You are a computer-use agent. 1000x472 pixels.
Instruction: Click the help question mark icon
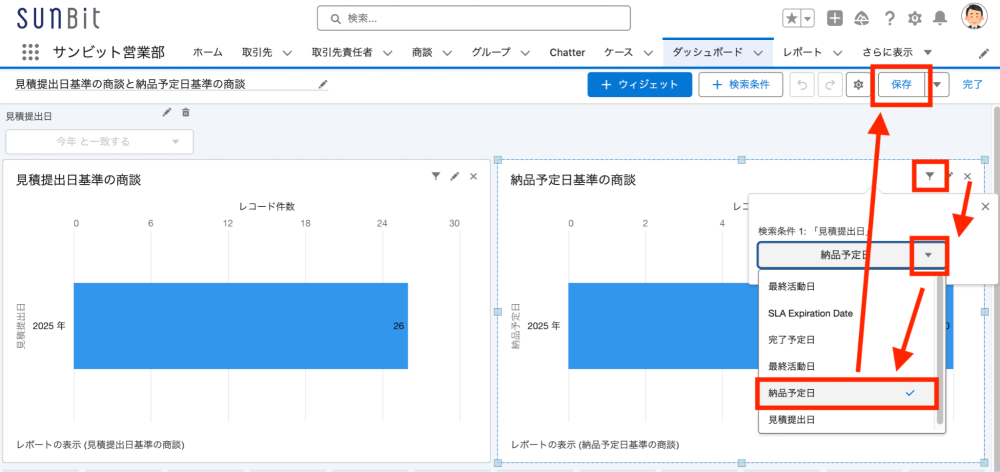tap(888, 18)
